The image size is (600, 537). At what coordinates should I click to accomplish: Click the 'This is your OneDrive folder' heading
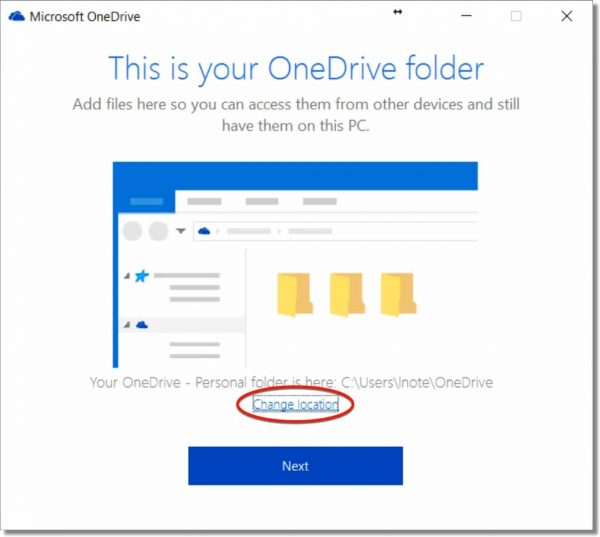click(x=296, y=69)
